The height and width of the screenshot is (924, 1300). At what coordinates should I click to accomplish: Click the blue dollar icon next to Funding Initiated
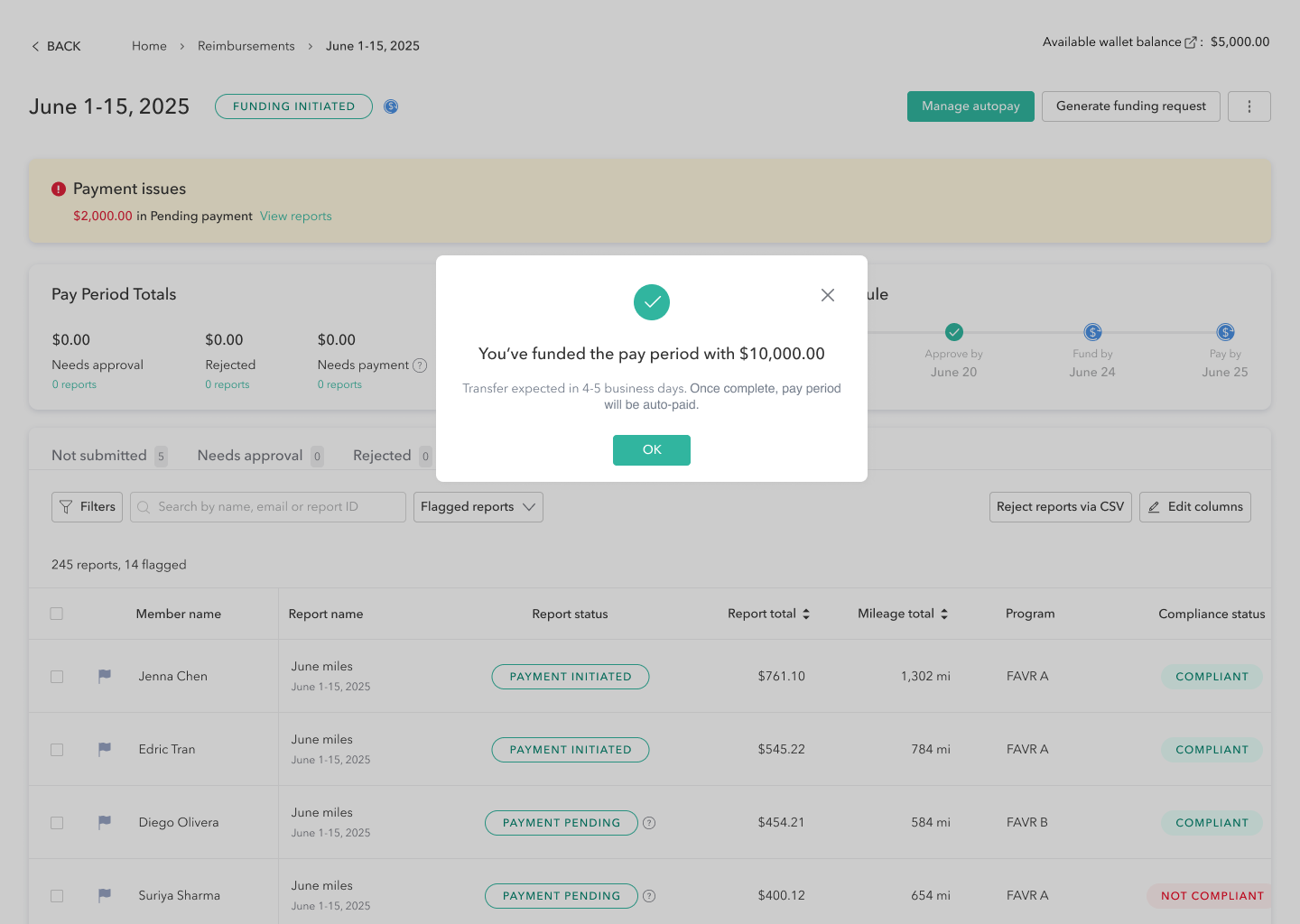[x=391, y=106]
